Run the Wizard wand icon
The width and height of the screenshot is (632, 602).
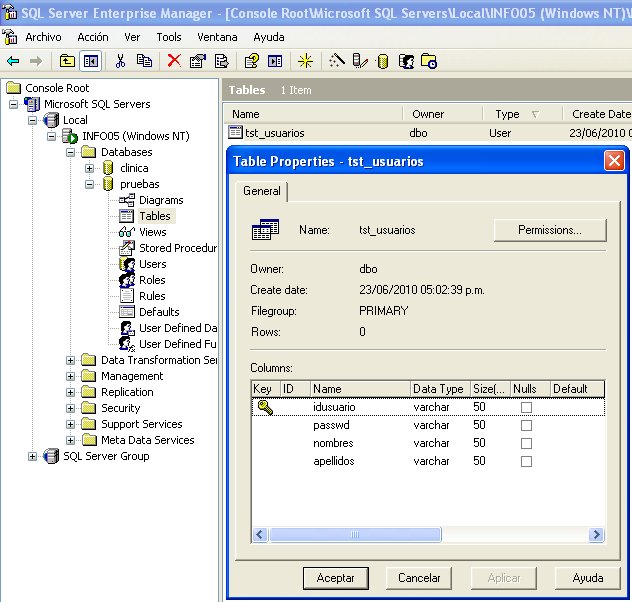tap(337, 61)
